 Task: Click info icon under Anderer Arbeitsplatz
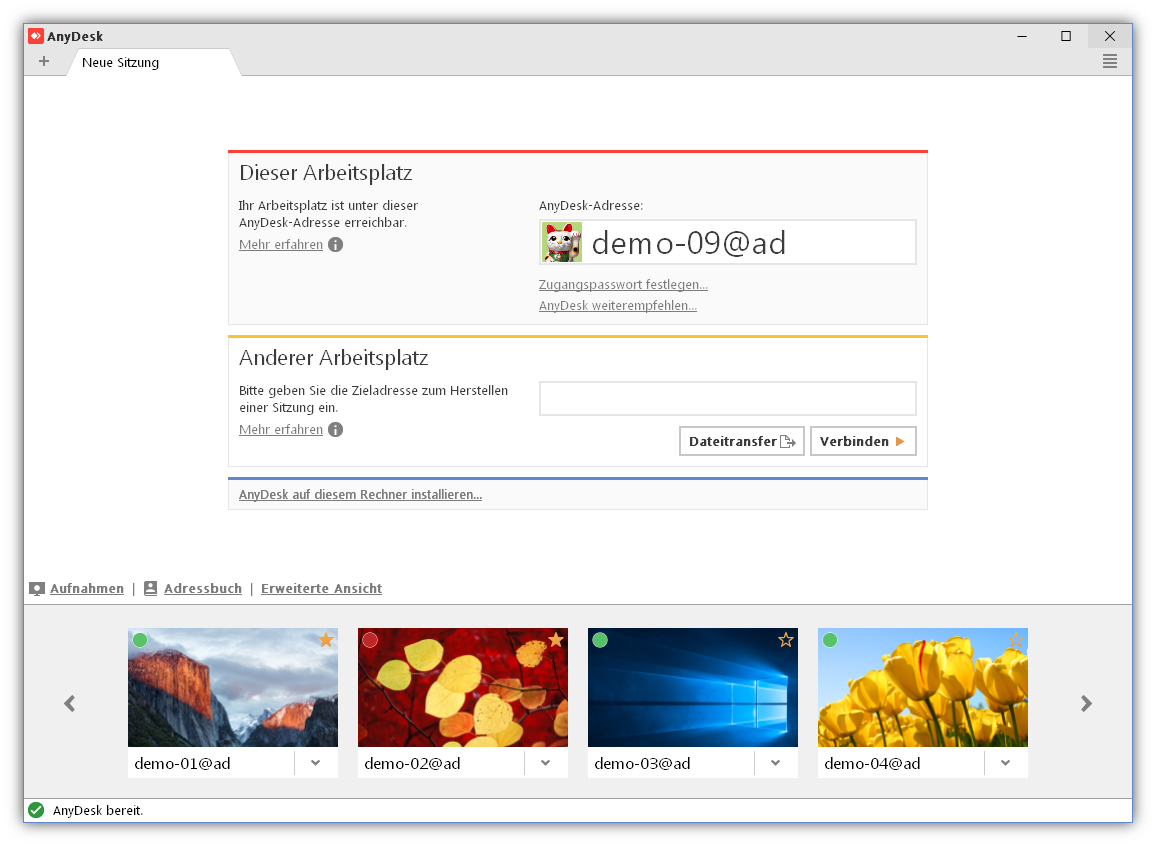[336, 430]
